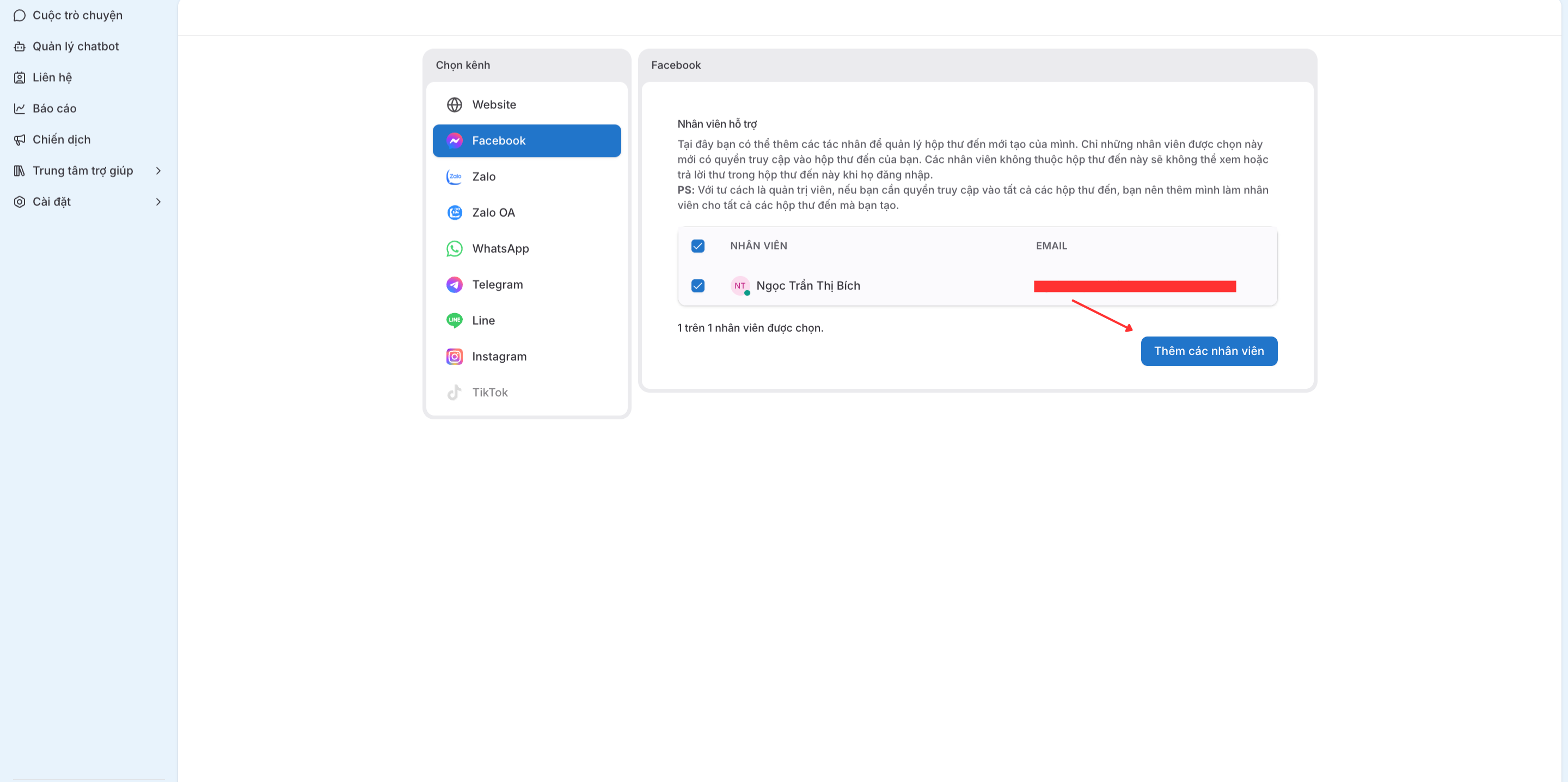Click the Facebook Messenger icon
Viewport: 1568px width, 782px height.
(454, 140)
